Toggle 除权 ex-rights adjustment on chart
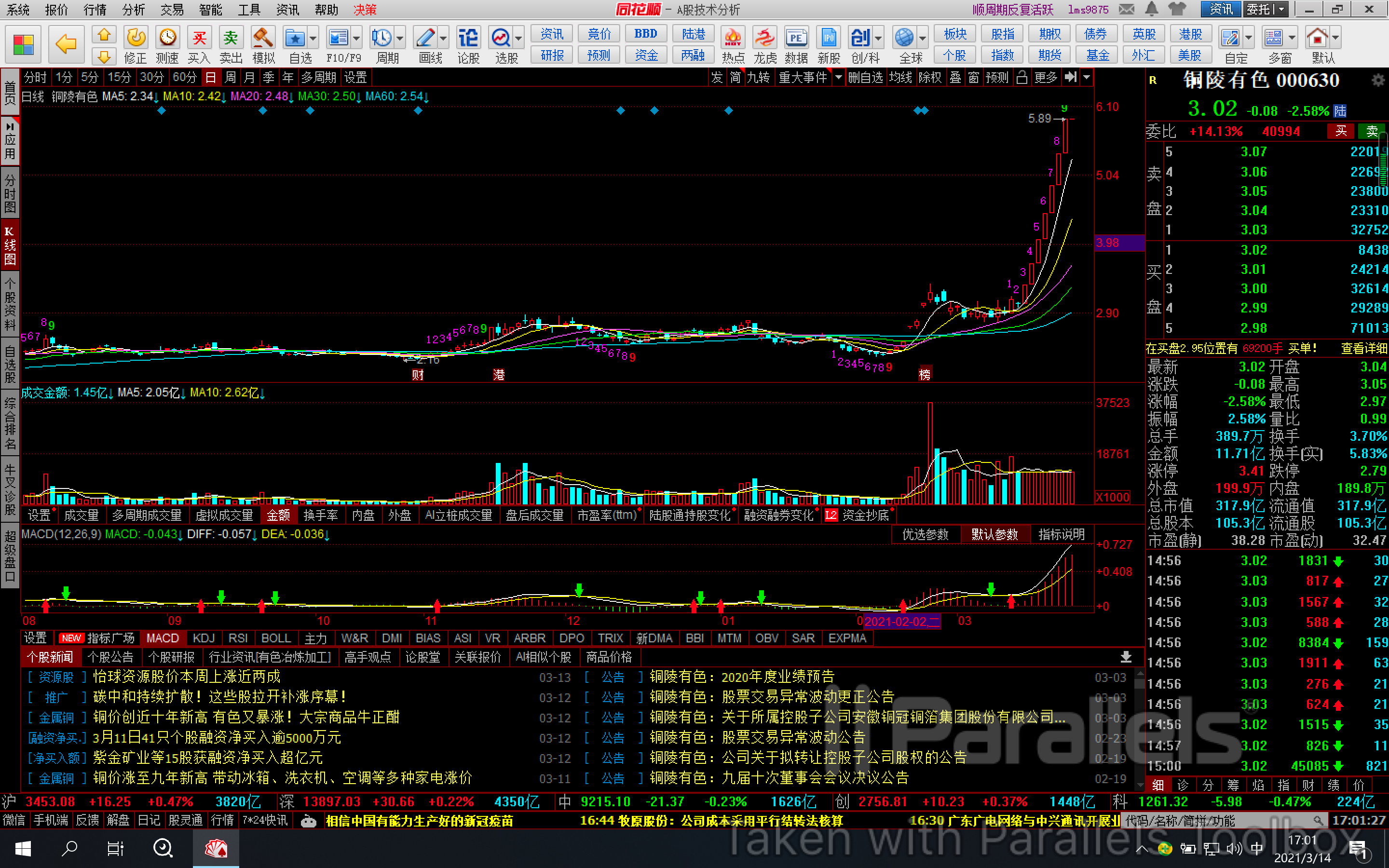Image resolution: width=1389 pixels, height=868 pixels. 929,78
